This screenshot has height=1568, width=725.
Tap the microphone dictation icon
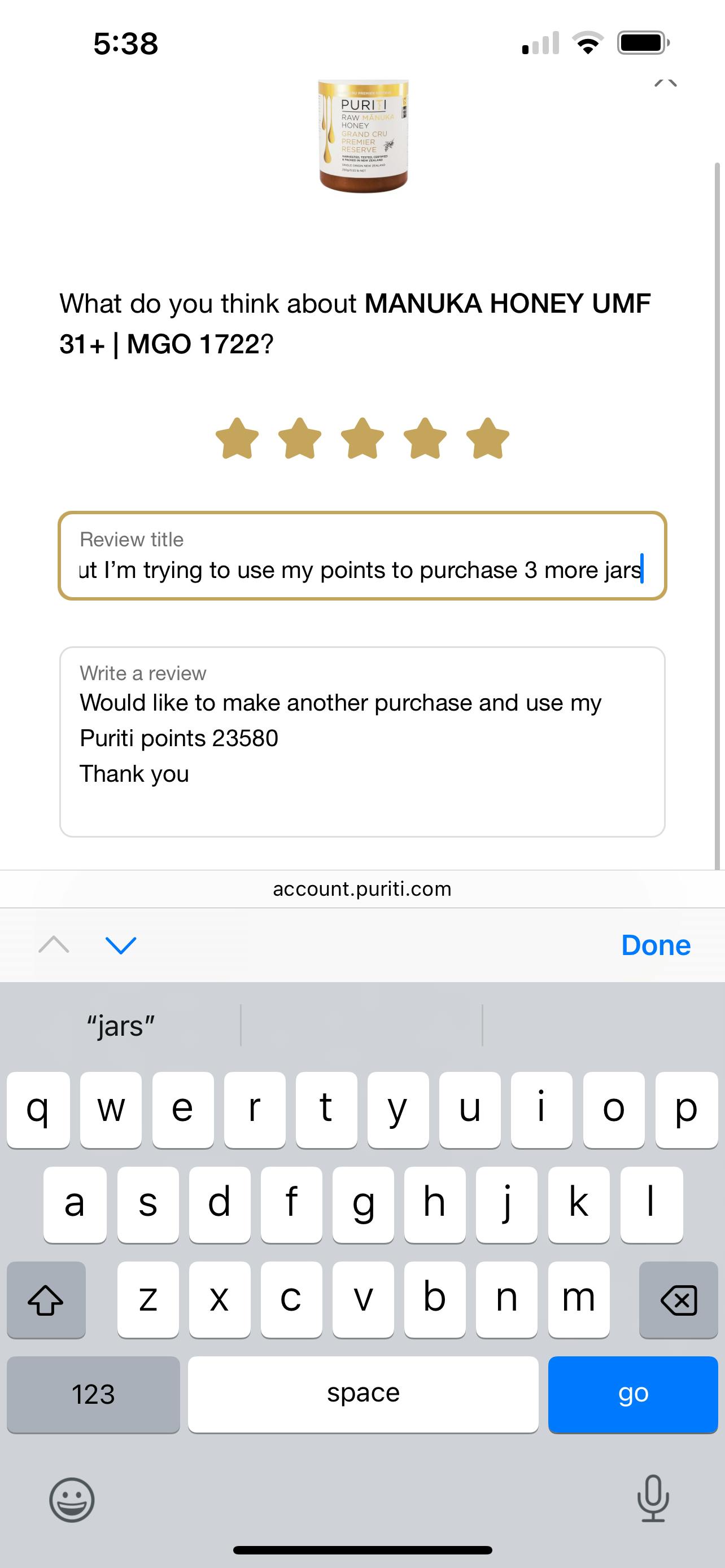[x=653, y=1498]
